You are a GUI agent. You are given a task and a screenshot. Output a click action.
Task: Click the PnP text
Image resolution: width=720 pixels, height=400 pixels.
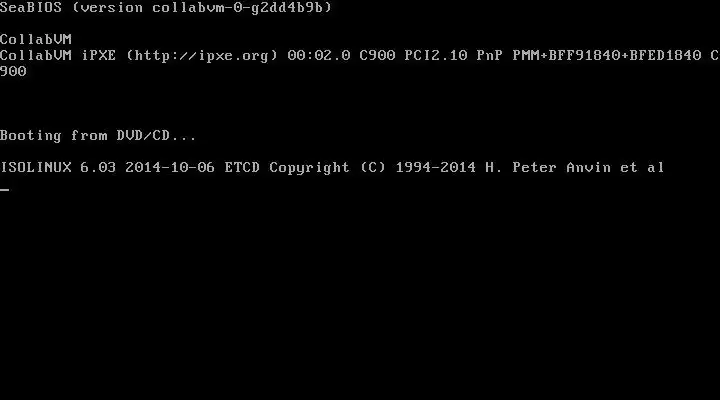489,56
